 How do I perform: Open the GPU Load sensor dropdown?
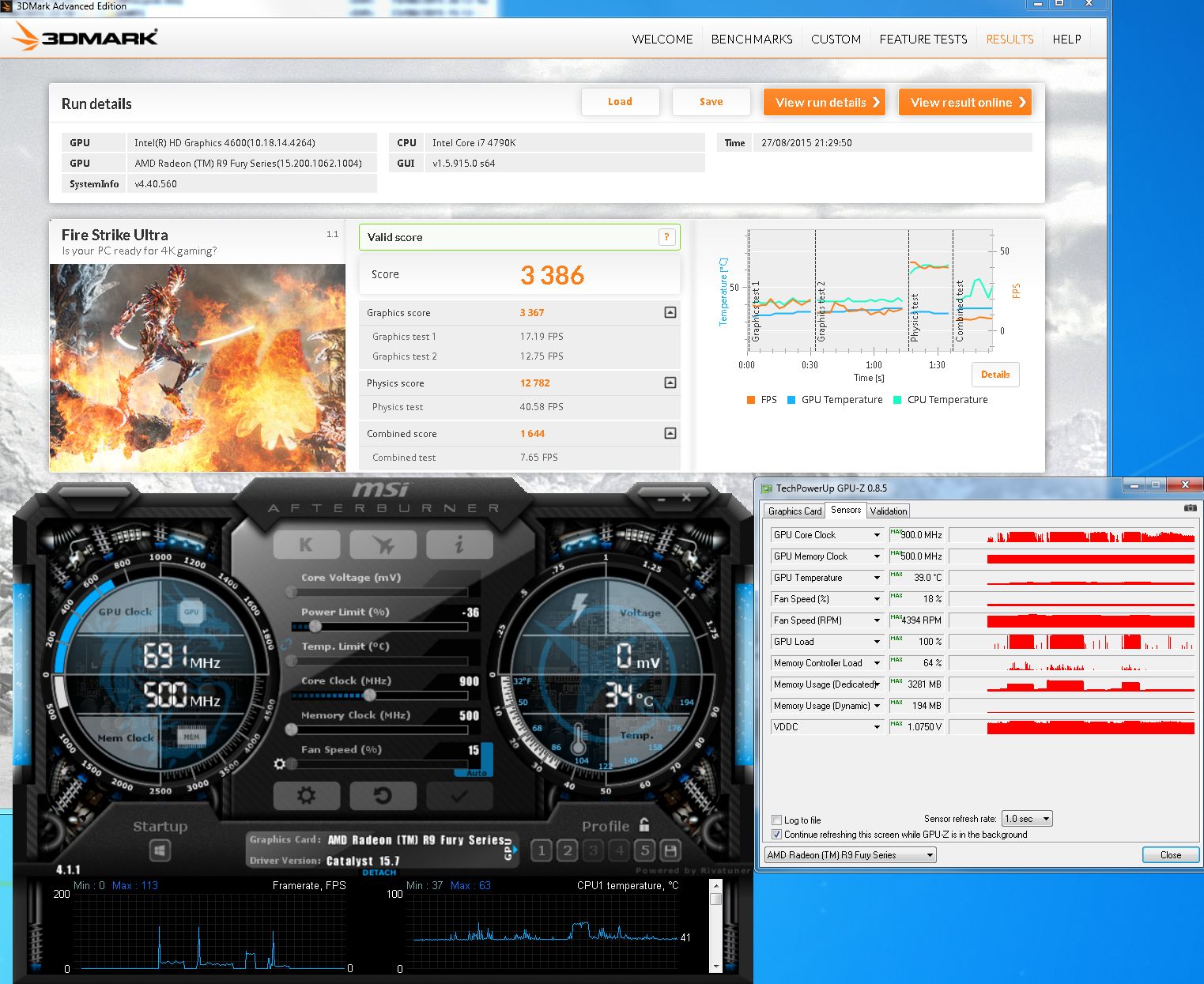(x=877, y=642)
